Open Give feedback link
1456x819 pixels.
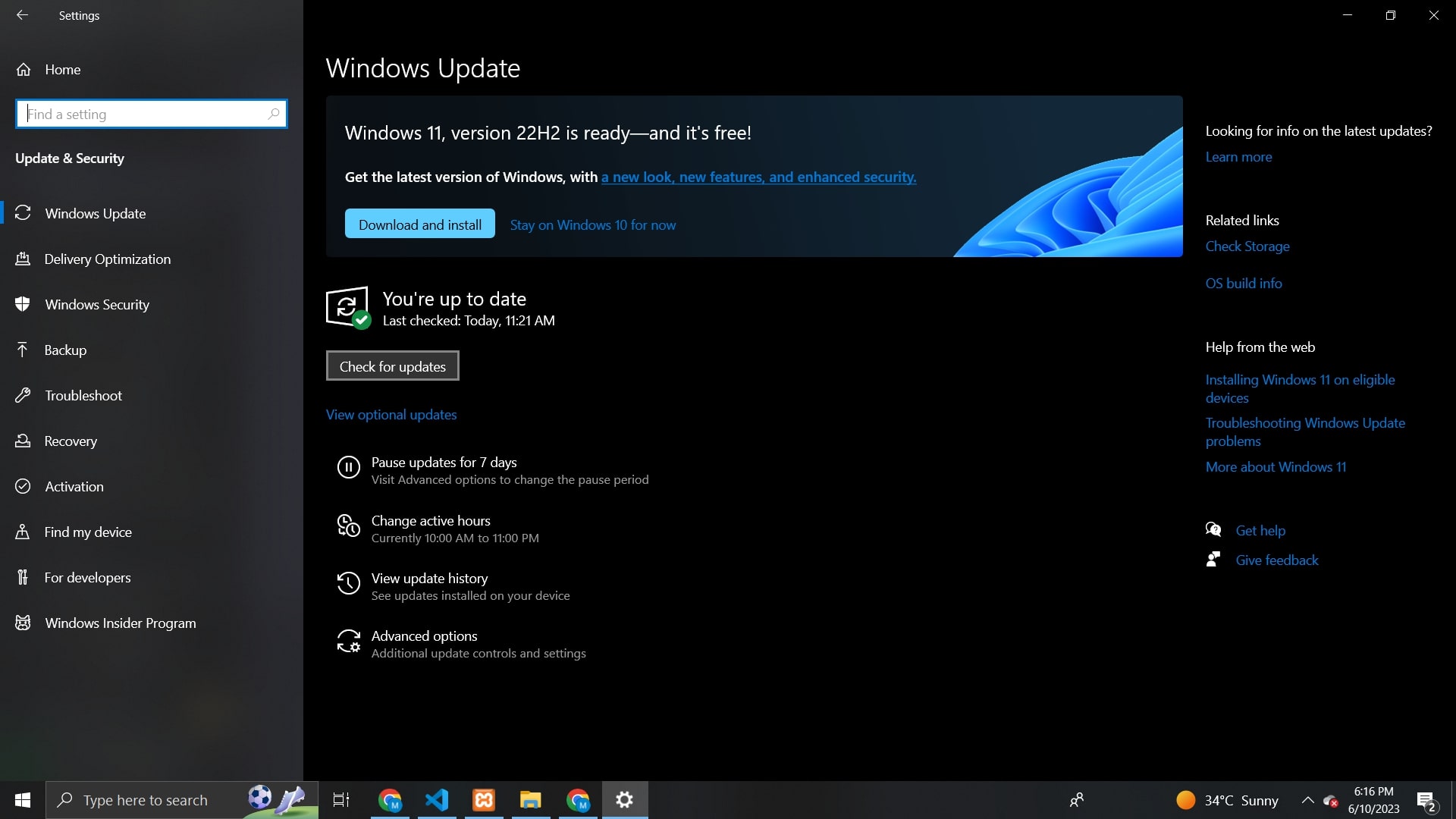pos(1277,560)
